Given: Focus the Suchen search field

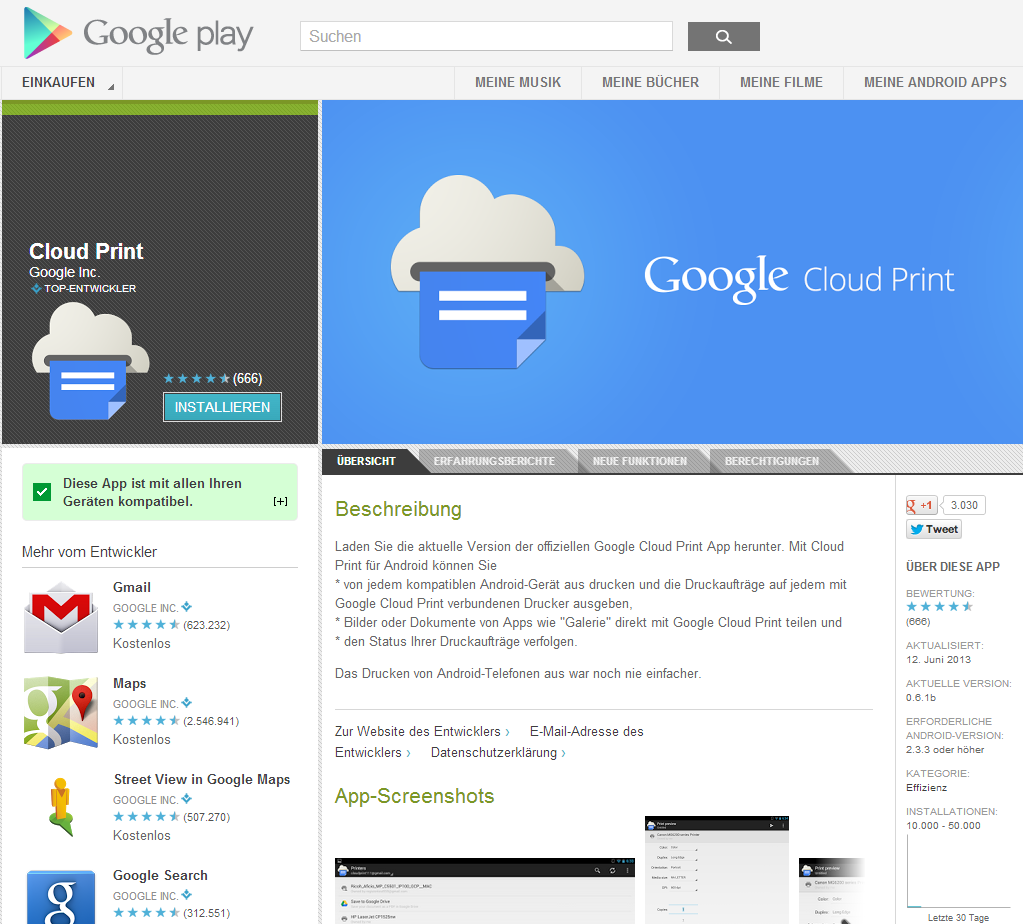Looking at the screenshot, I should tap(486, 37).
